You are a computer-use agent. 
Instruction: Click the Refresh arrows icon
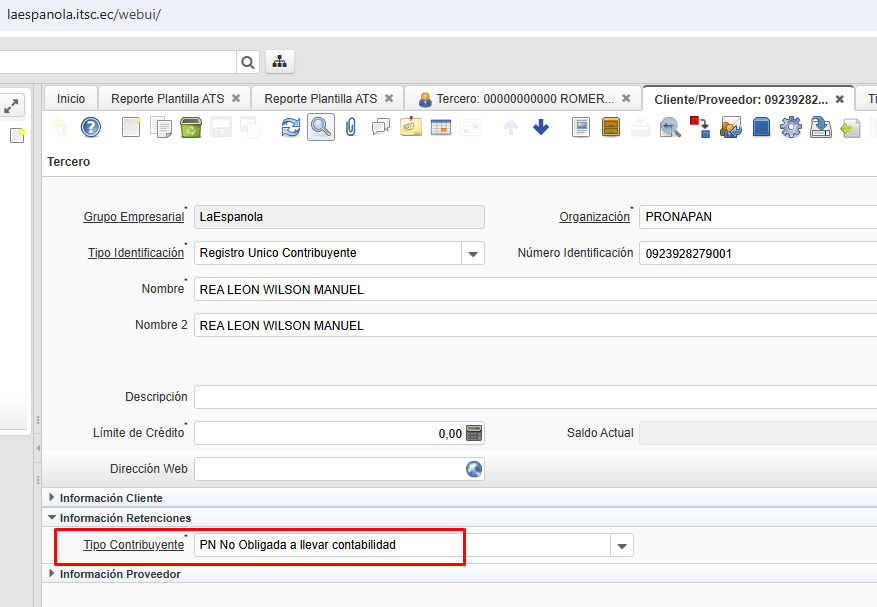(291, 127)
